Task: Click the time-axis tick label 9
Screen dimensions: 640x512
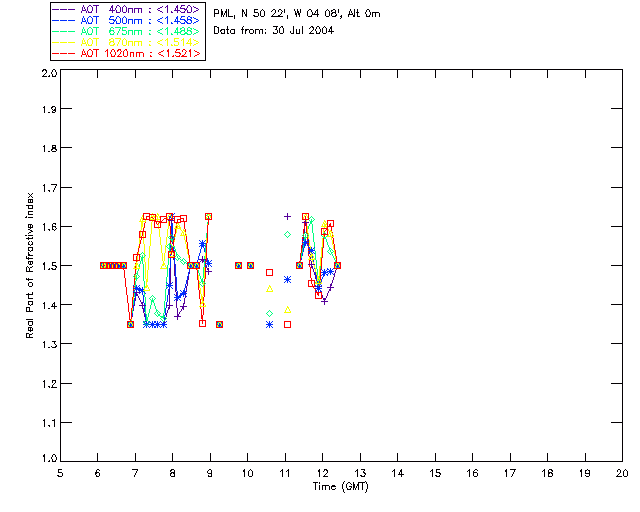Action: tap(210, 473)
